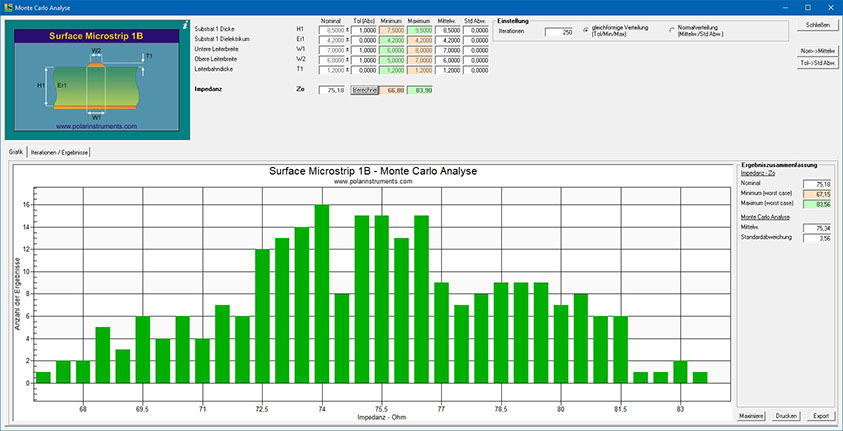Click the H1 Tol (Abs) field
The height and width of the screenshot is (431, 843).
coord(362,30)
